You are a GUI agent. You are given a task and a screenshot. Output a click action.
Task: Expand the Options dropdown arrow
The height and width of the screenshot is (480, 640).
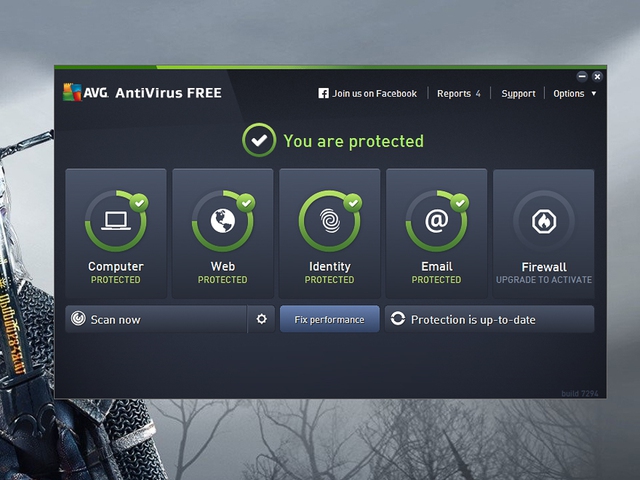click(594, 93)
